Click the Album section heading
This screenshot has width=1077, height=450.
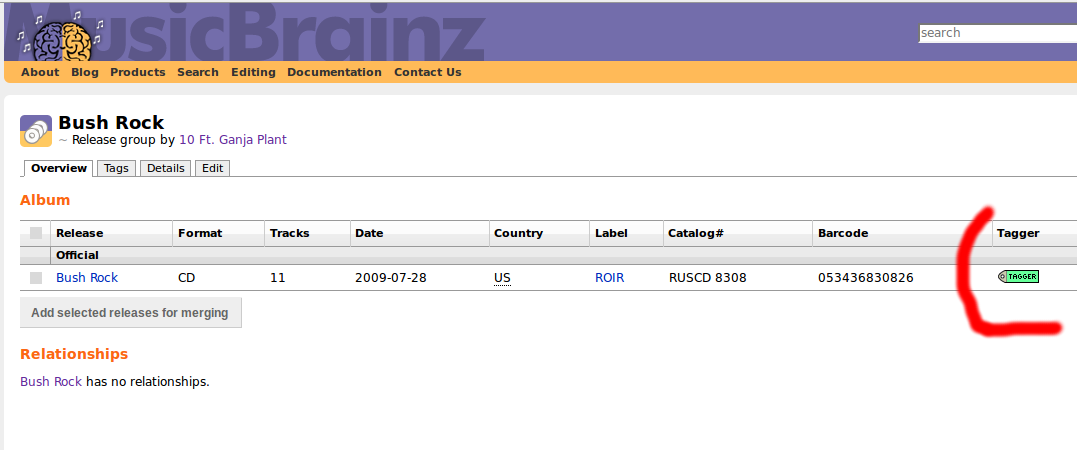[45, 200]
